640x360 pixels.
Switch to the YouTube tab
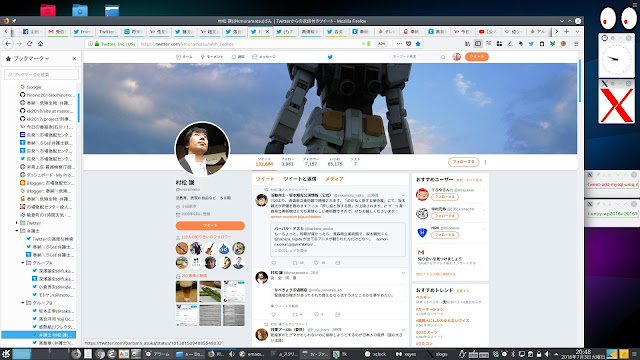point(488,31)
